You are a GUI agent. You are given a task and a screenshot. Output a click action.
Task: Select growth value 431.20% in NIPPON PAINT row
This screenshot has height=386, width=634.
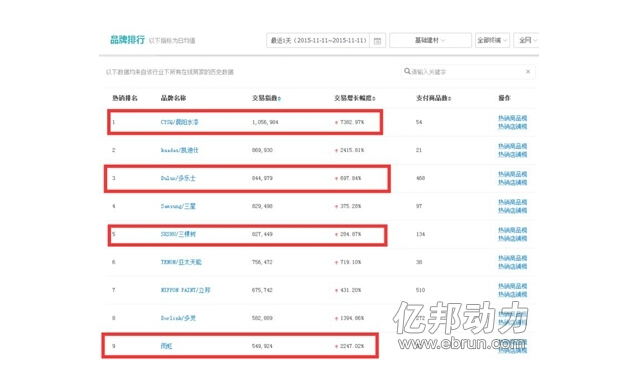click(x=351, y=290)
